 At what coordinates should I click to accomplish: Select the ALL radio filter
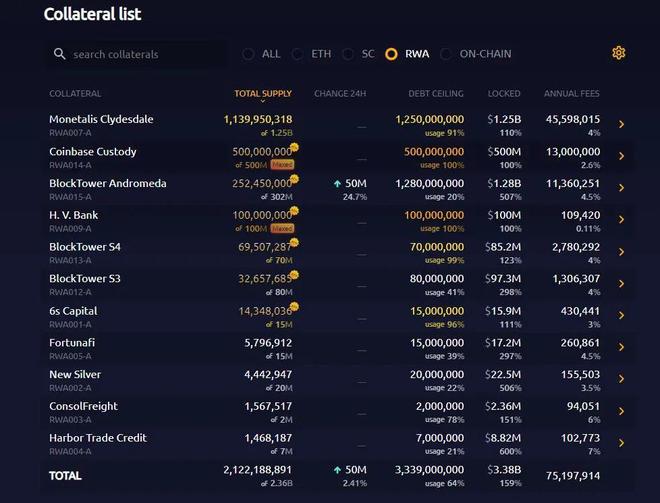248,54
